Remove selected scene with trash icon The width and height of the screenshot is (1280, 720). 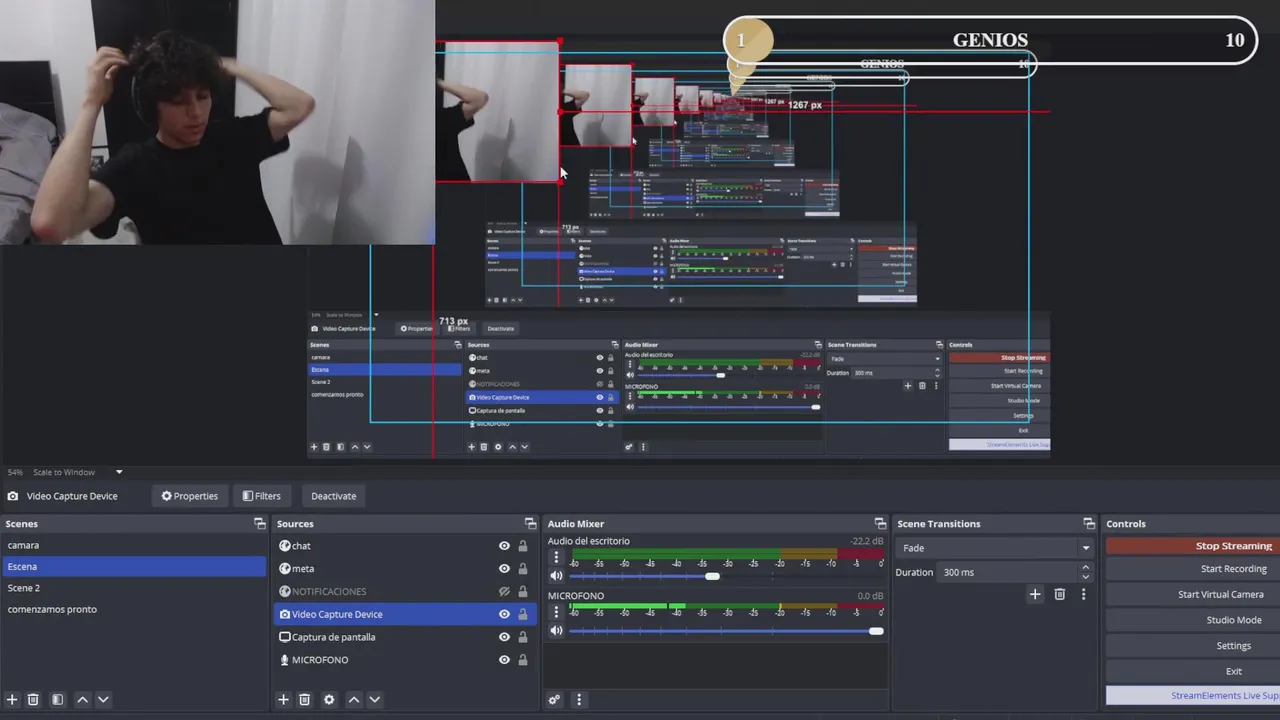(x=33, y=700)
